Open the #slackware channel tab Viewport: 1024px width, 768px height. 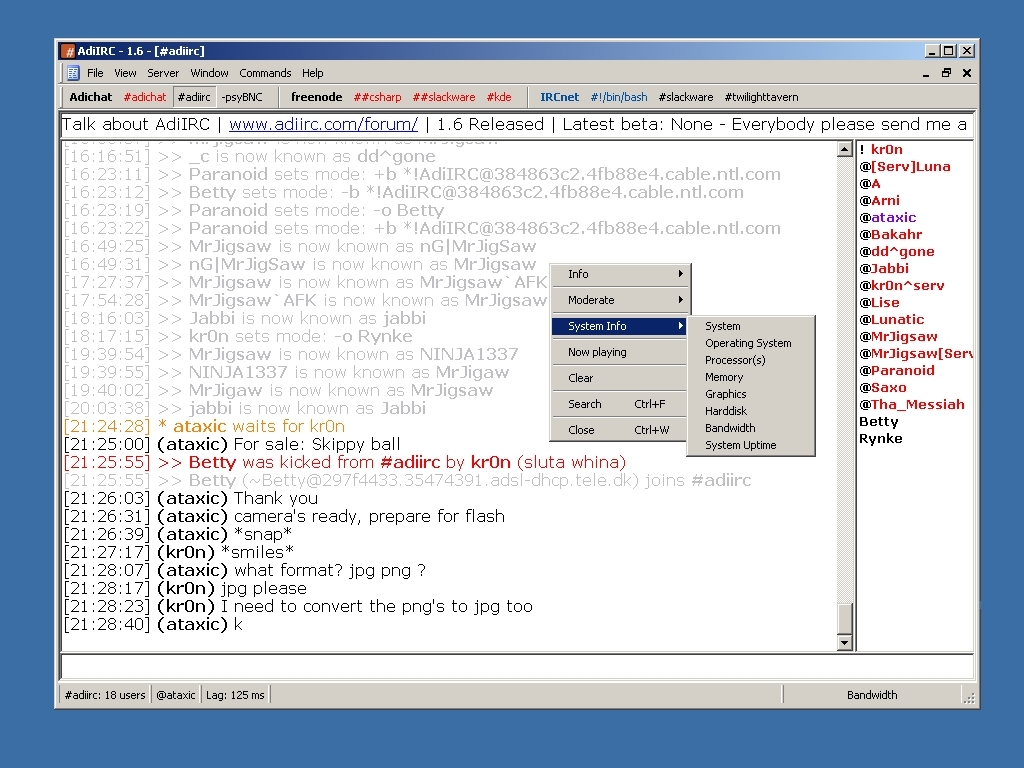click(686, 97)
